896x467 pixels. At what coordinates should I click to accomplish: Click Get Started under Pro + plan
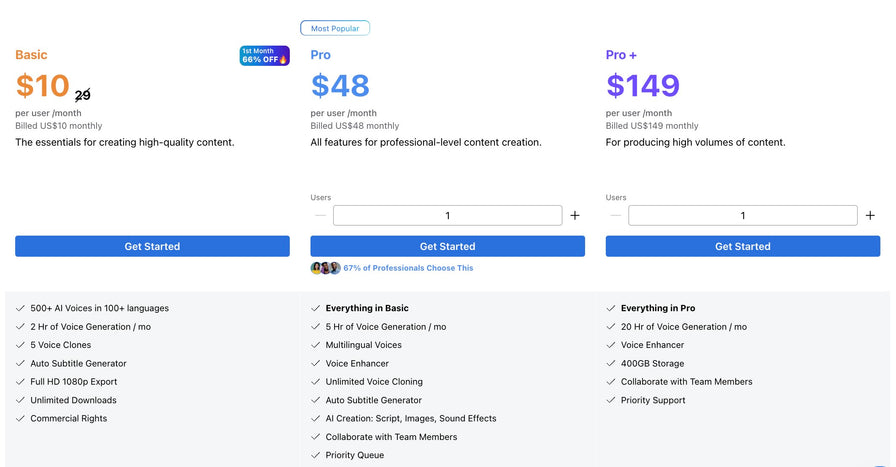coord(742,246)
